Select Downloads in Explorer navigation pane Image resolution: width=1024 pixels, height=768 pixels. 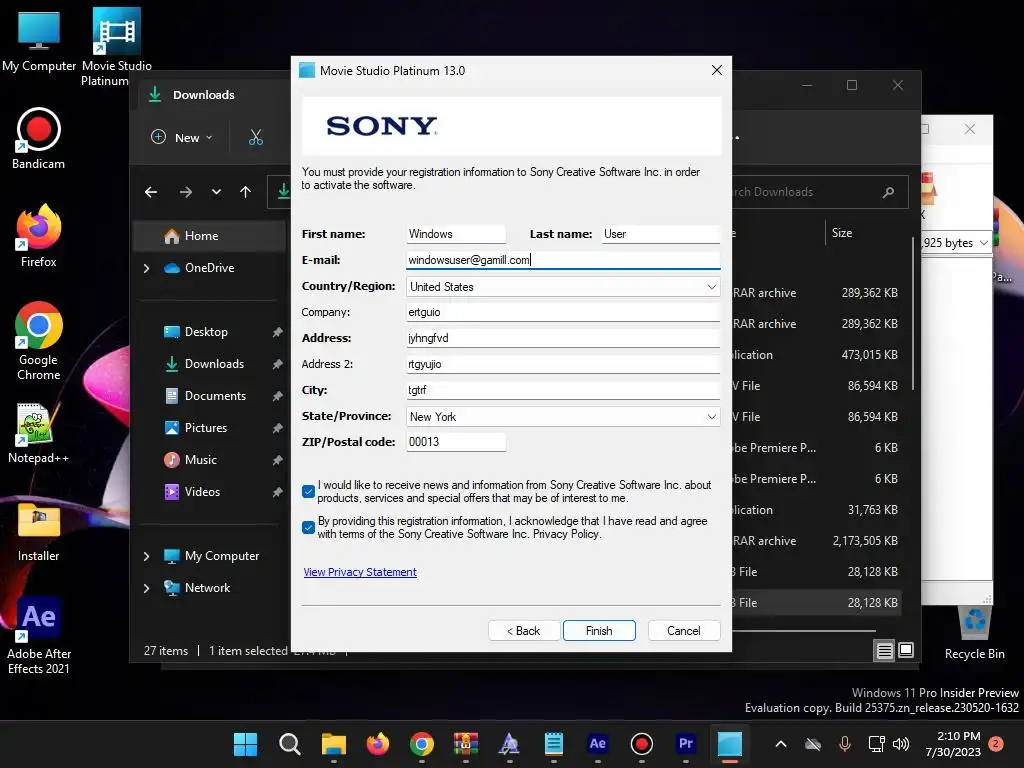click(x=209, y=364)
